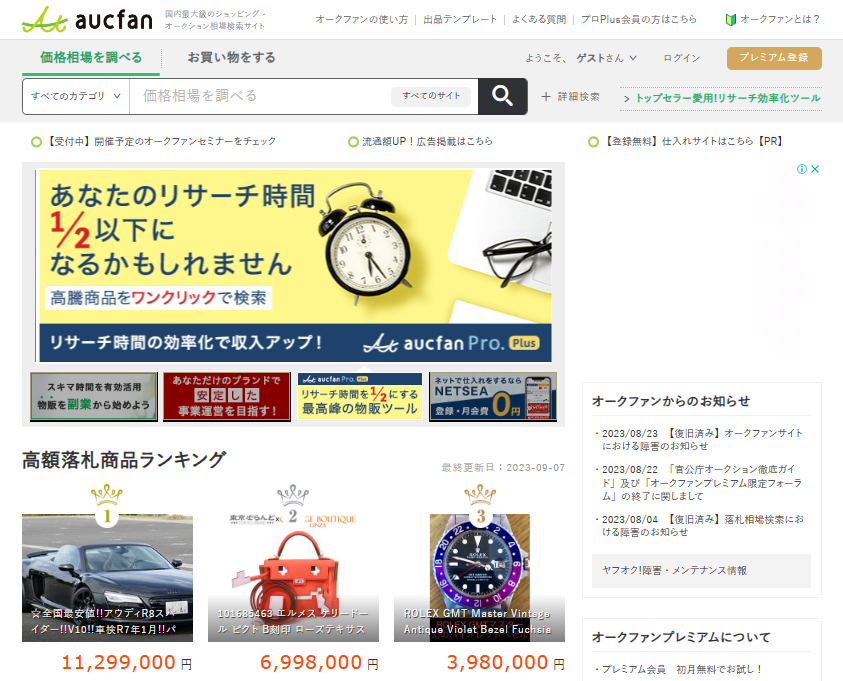The height and width of the screenshot is (681, 843).
Task: Click the ログイン link
Action: point(681,58)
